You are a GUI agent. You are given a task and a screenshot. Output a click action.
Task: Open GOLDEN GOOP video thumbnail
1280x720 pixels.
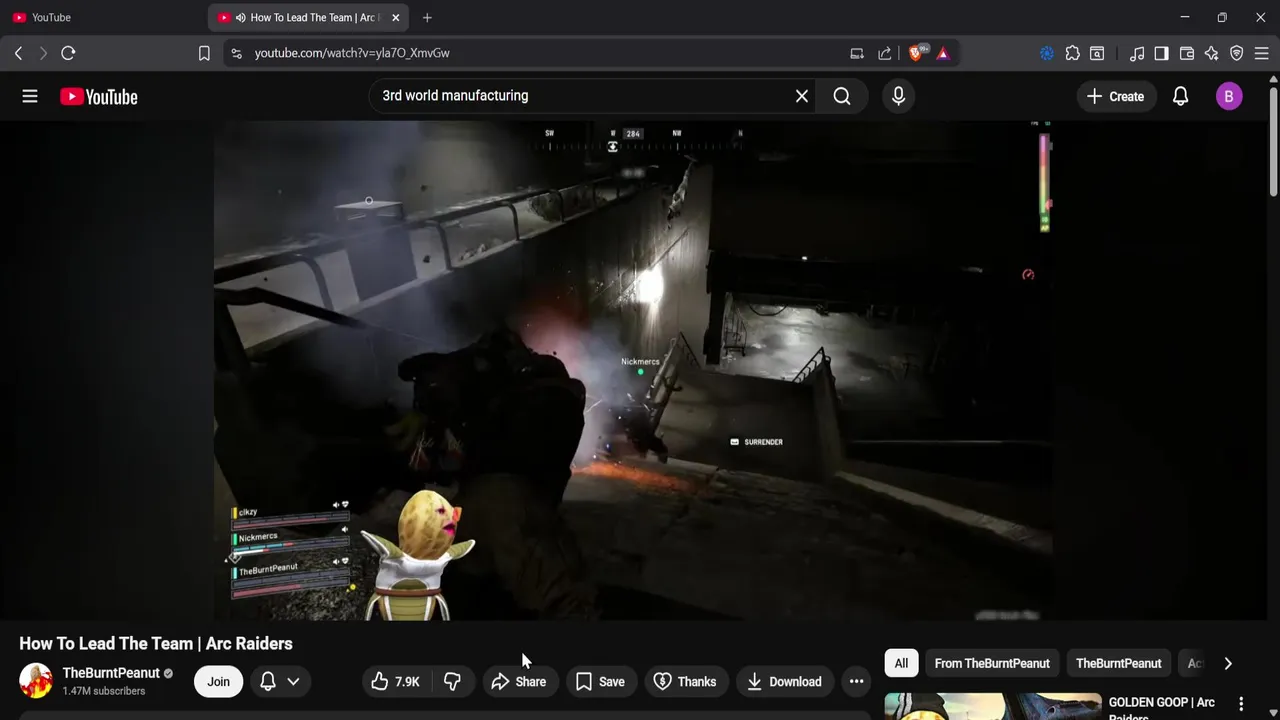point(992,706)
